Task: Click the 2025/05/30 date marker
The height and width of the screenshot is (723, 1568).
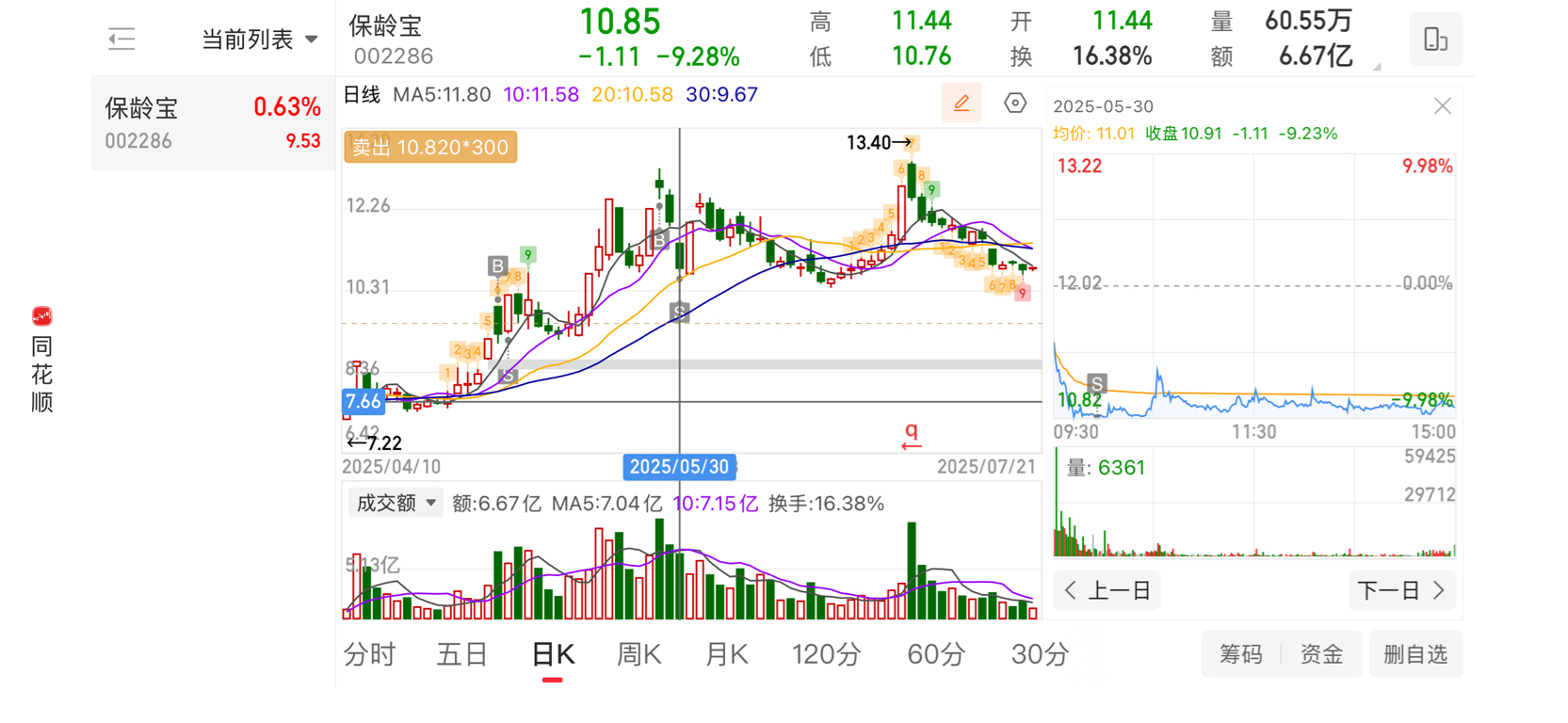Action: tap(679, 467)
